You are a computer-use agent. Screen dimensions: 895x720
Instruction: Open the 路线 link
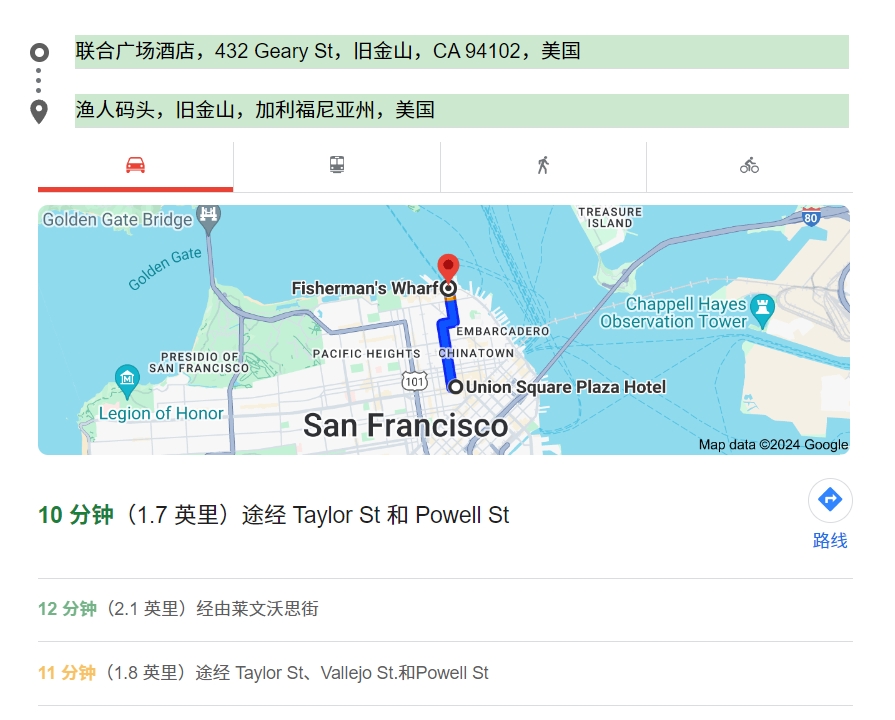[830, 541]
